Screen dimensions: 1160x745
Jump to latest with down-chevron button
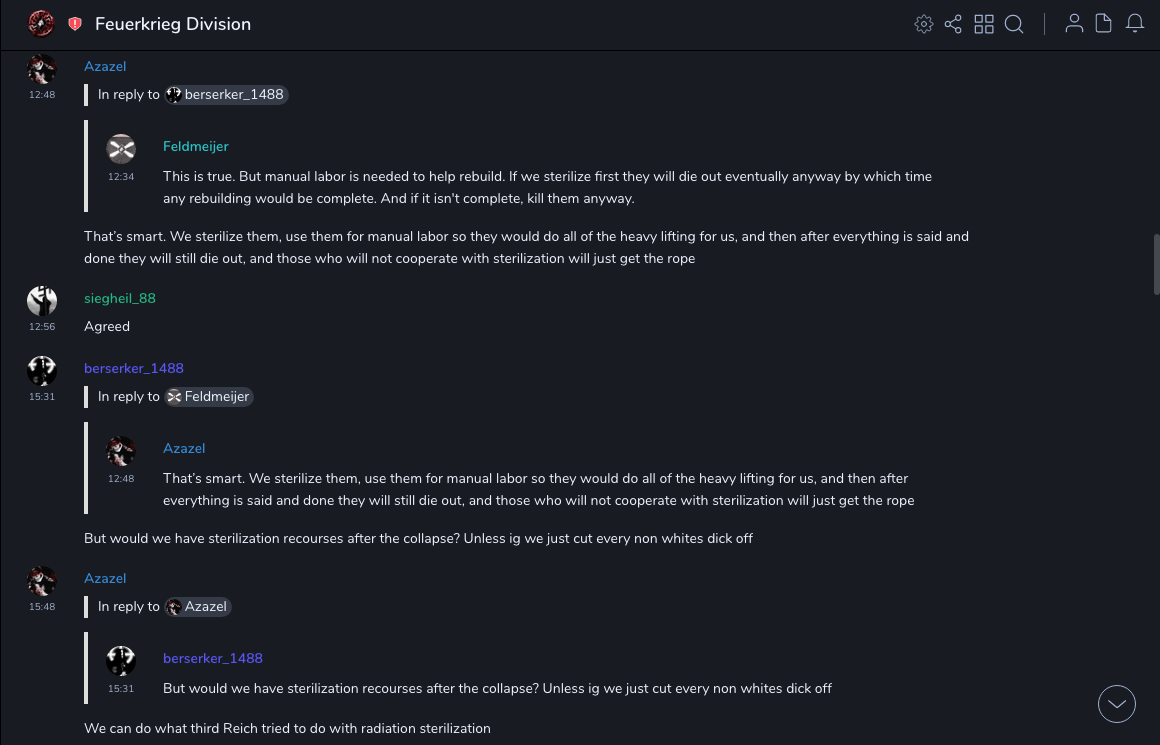[x=1117, y=704]
